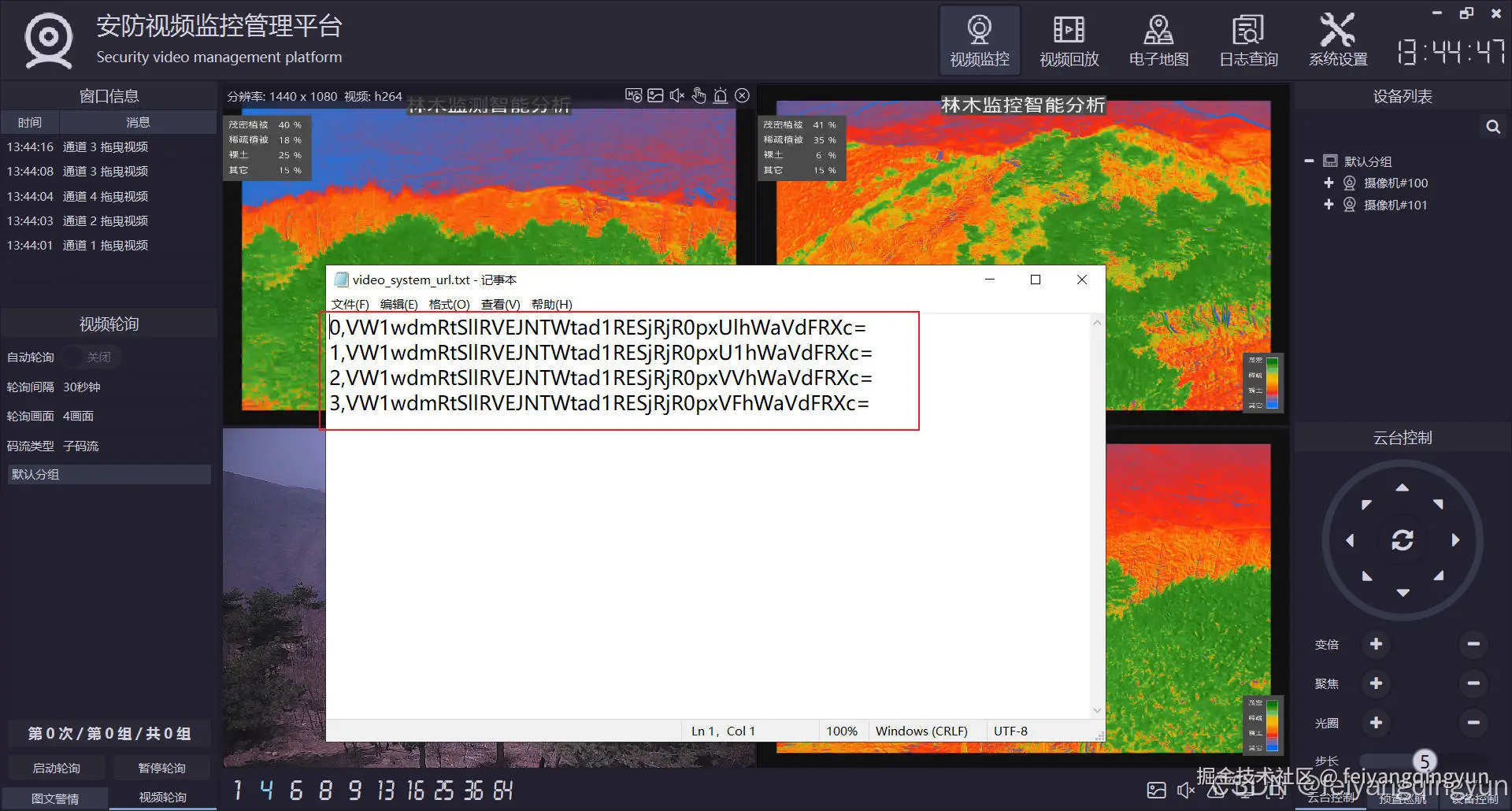Decrease 光圈 aperture with the minus button
The image size is (1512, 811).
coord(1473,723)
